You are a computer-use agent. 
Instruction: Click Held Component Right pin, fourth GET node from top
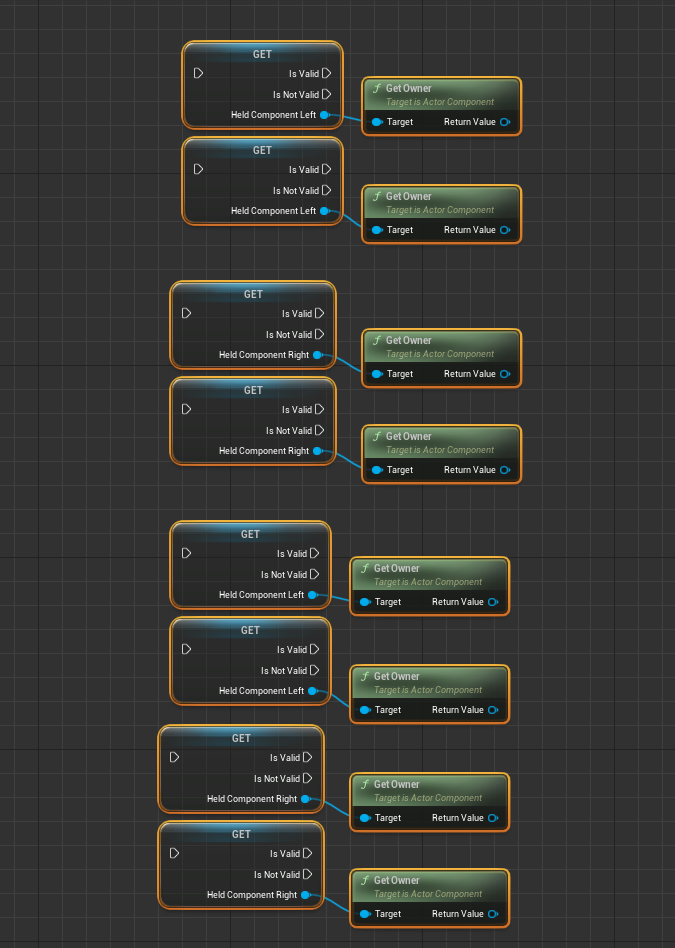318,451
